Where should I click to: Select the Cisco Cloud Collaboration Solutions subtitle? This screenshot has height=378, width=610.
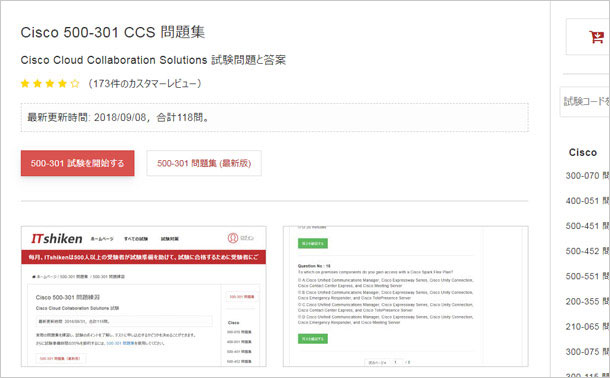153,60
